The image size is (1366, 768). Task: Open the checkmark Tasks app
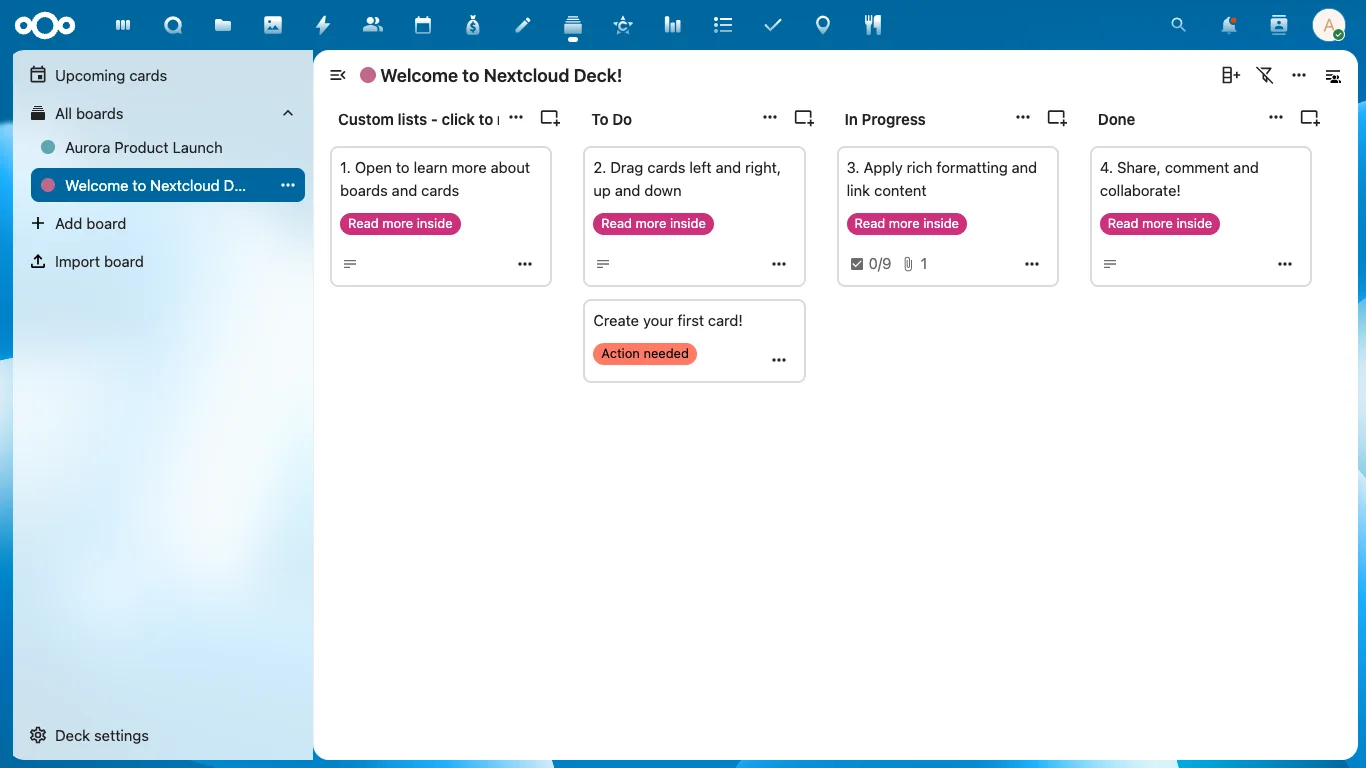(x=773, y=25)
